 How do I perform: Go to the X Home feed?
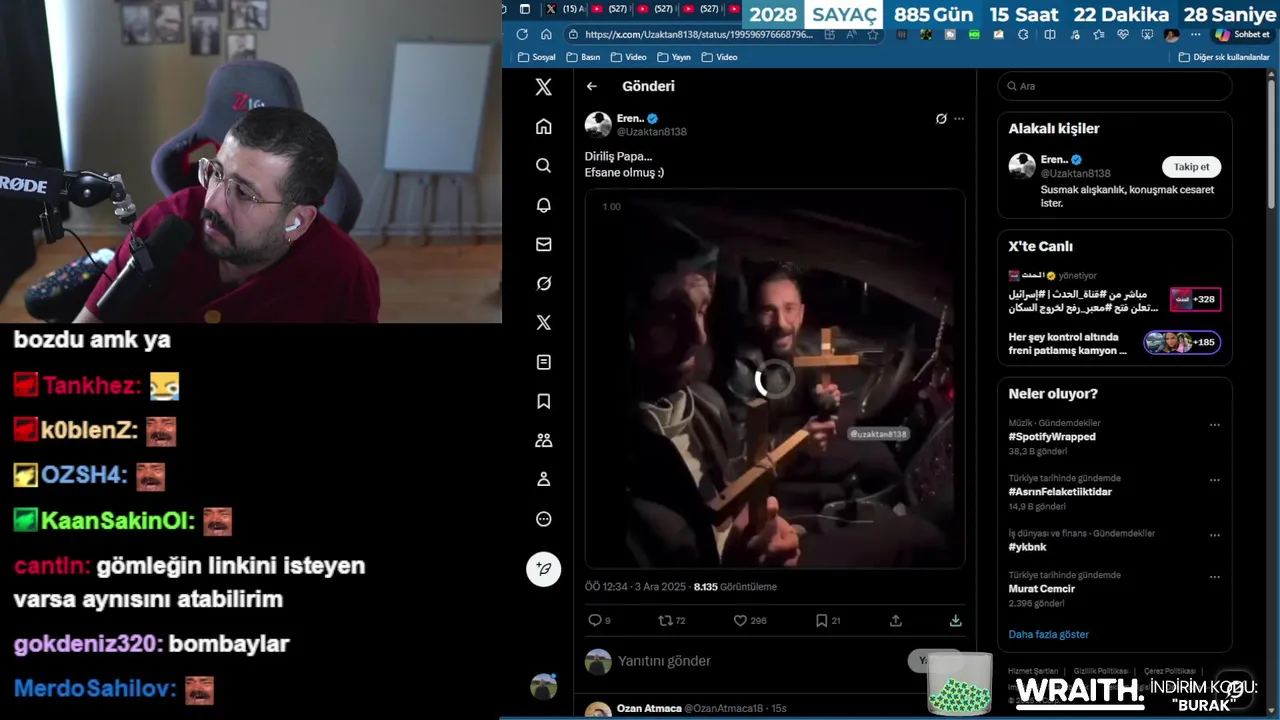[543, 126]
